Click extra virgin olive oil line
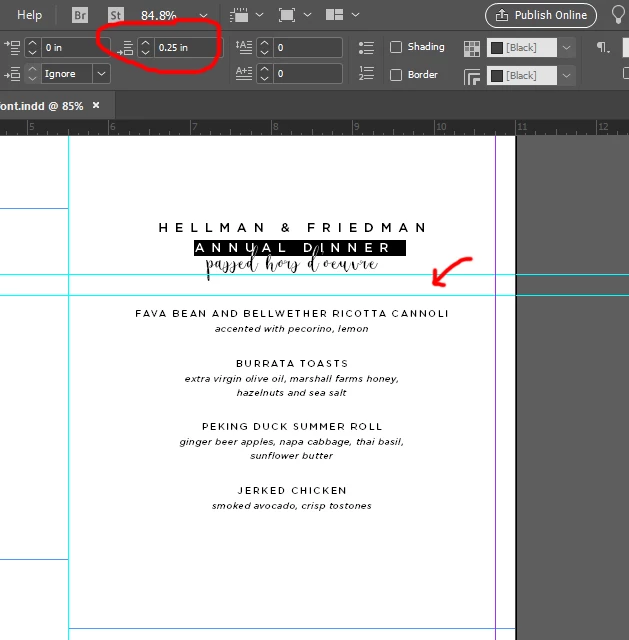Image resolution: width=629 pixels, height=640 pixels. point(291,379)
